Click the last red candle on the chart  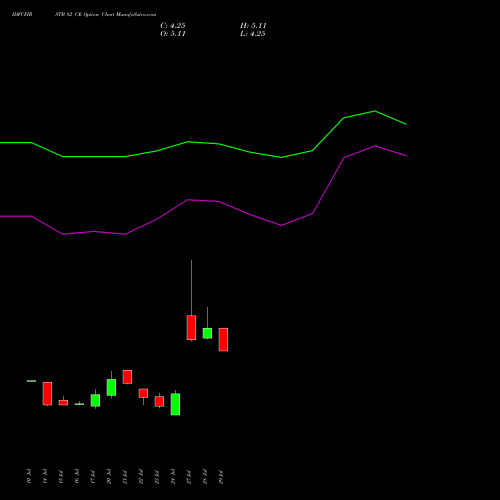click(x=223, y=340)
